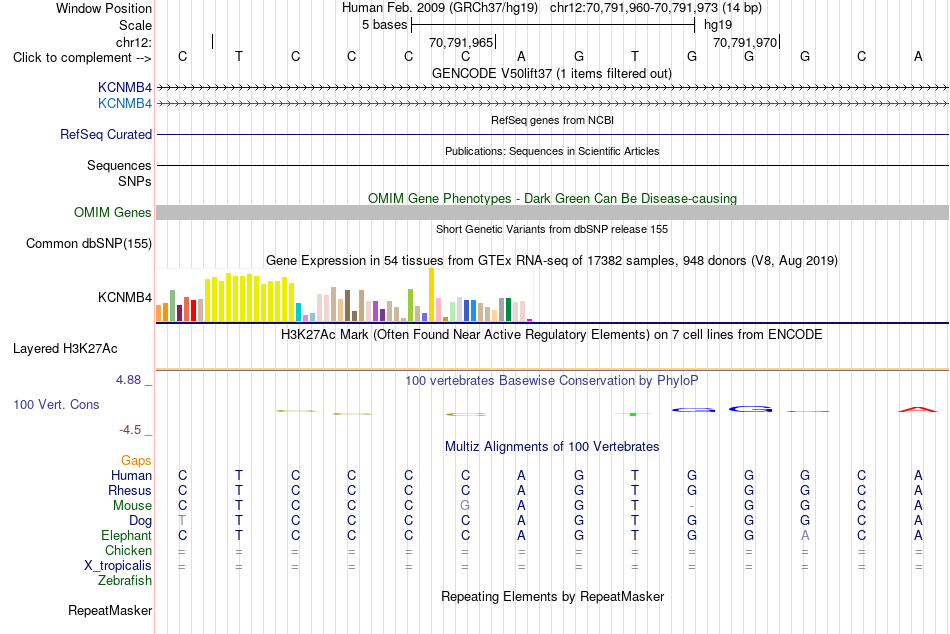Viewport: 950px width, 634px height.
Task: Click 'Publications: Sequences in Scientific Articles' title
Action: click(x=552, y=151)
